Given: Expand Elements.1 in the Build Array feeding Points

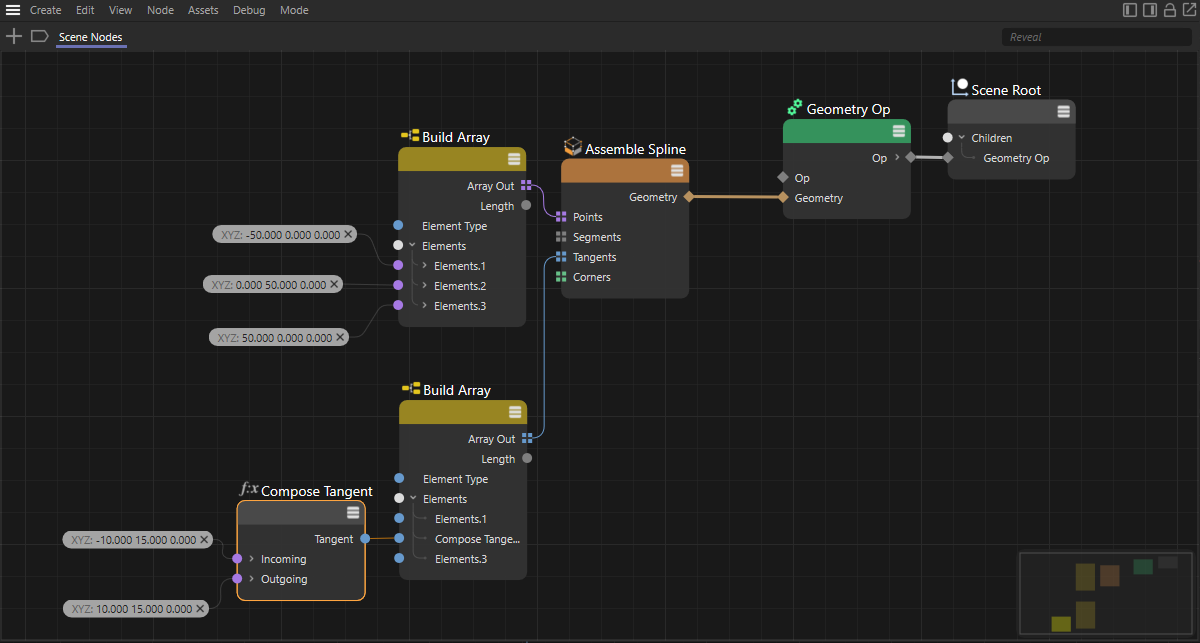Looking at the screenshot, I should click(424, 266).
